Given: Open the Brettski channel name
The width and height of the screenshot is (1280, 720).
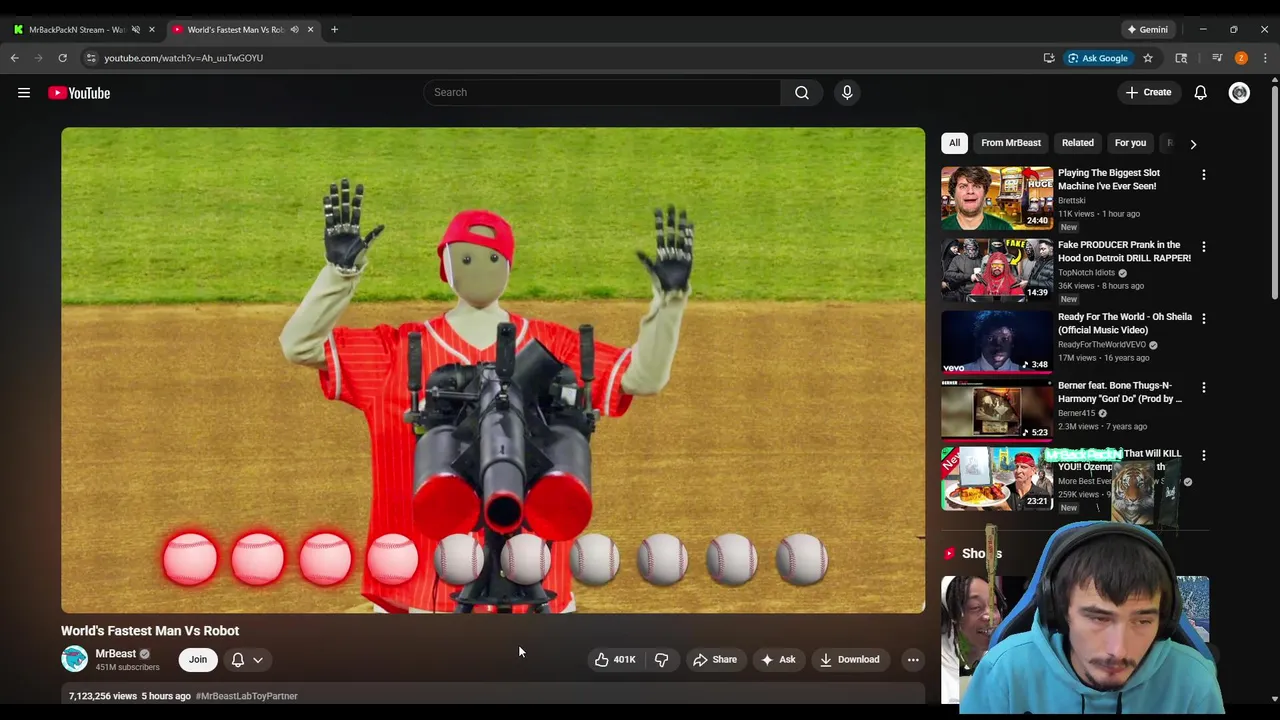Looking at the screenshot, I should (1072, 200).
